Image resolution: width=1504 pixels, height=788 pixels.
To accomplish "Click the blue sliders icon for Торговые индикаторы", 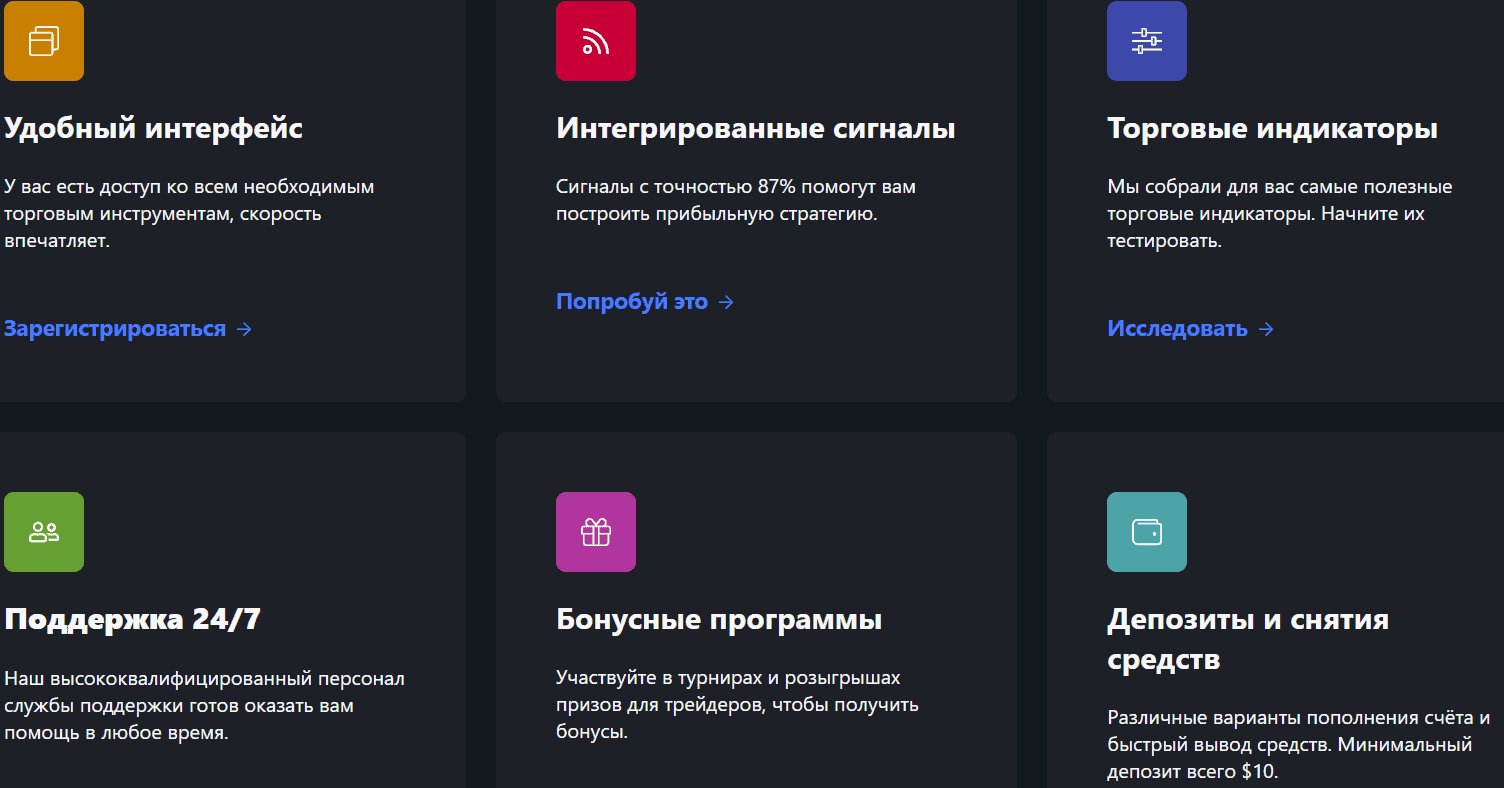I will (x=1146, y=41).
